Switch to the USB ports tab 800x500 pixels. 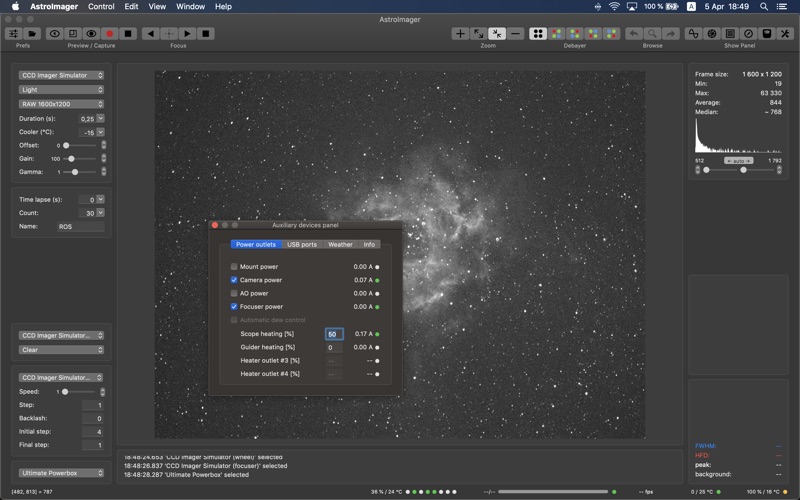302,244
